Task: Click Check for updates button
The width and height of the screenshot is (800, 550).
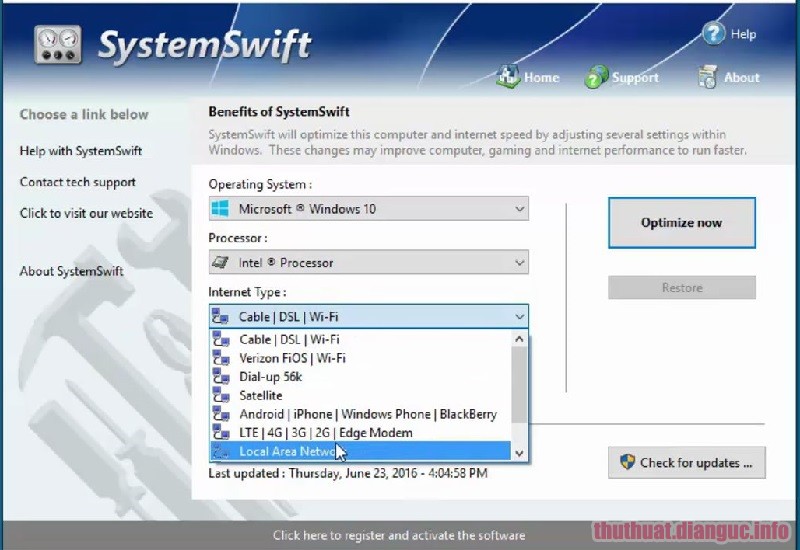Action: point(687,462)
